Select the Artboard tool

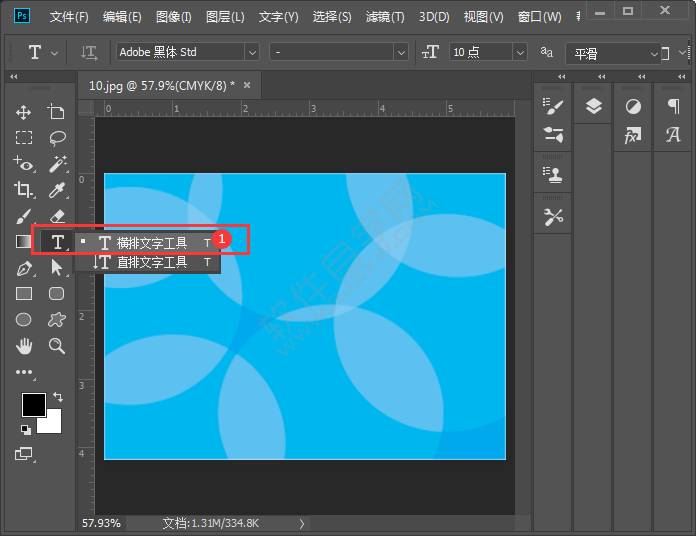tap(56, 112)
